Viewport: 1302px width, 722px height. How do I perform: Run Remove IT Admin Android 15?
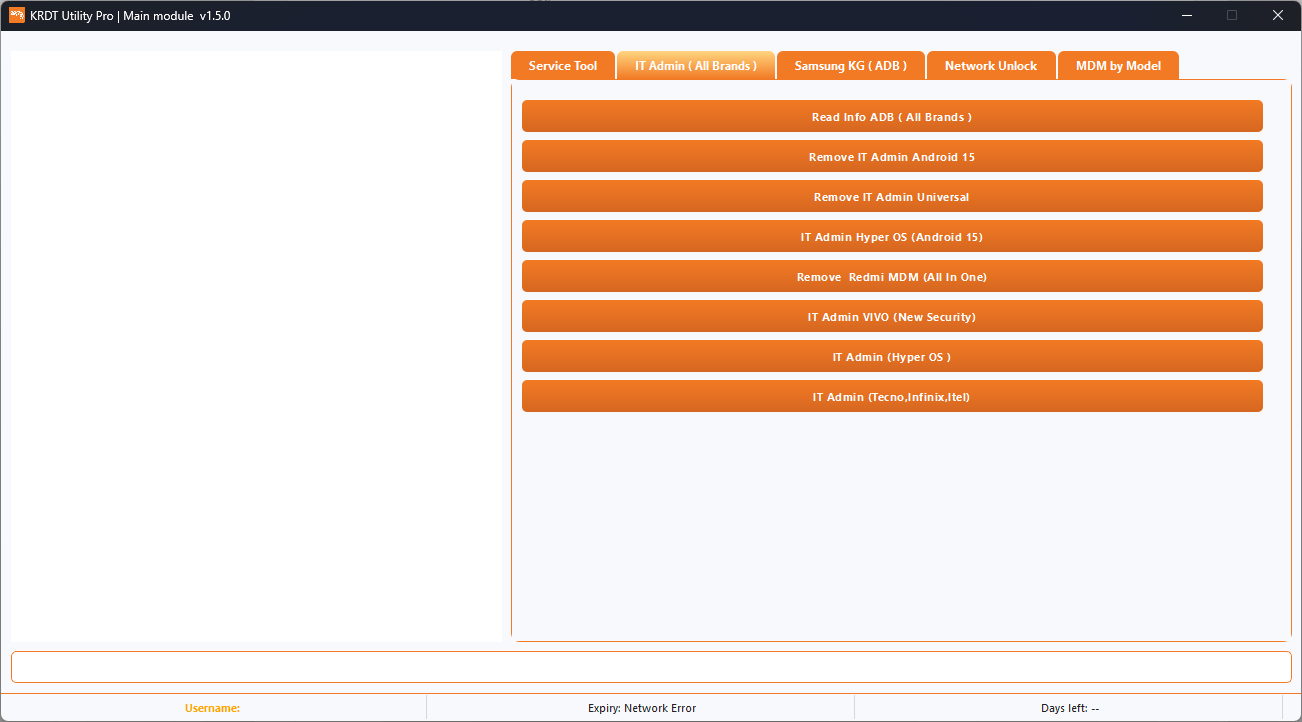pos(891,156)
